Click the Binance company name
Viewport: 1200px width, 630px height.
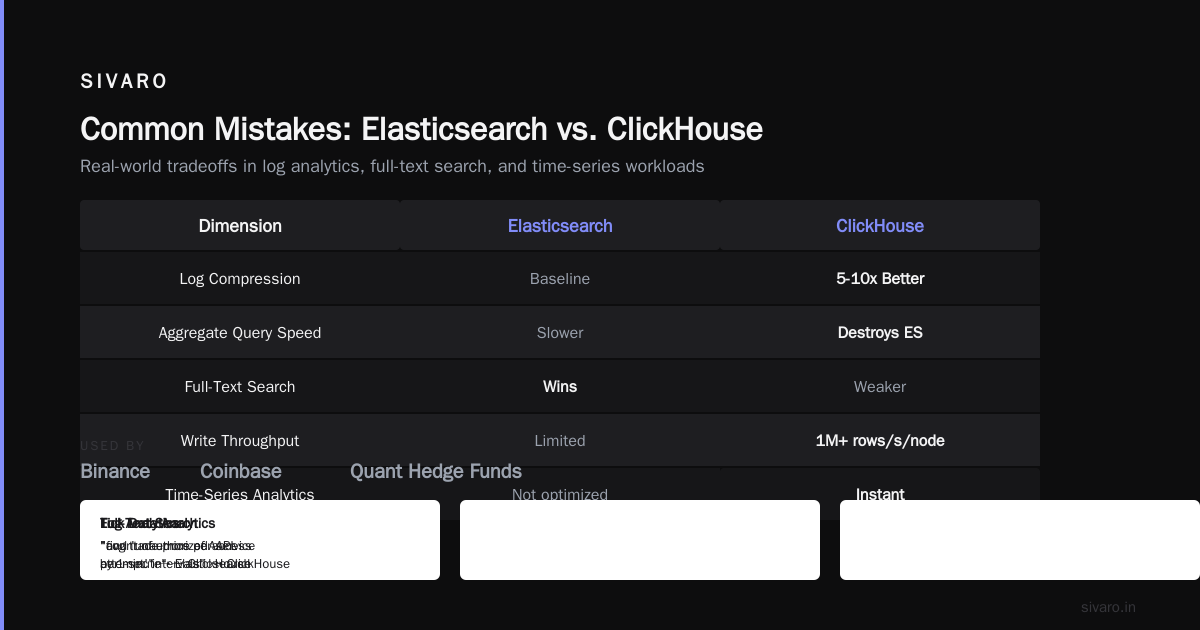[115, 471]
